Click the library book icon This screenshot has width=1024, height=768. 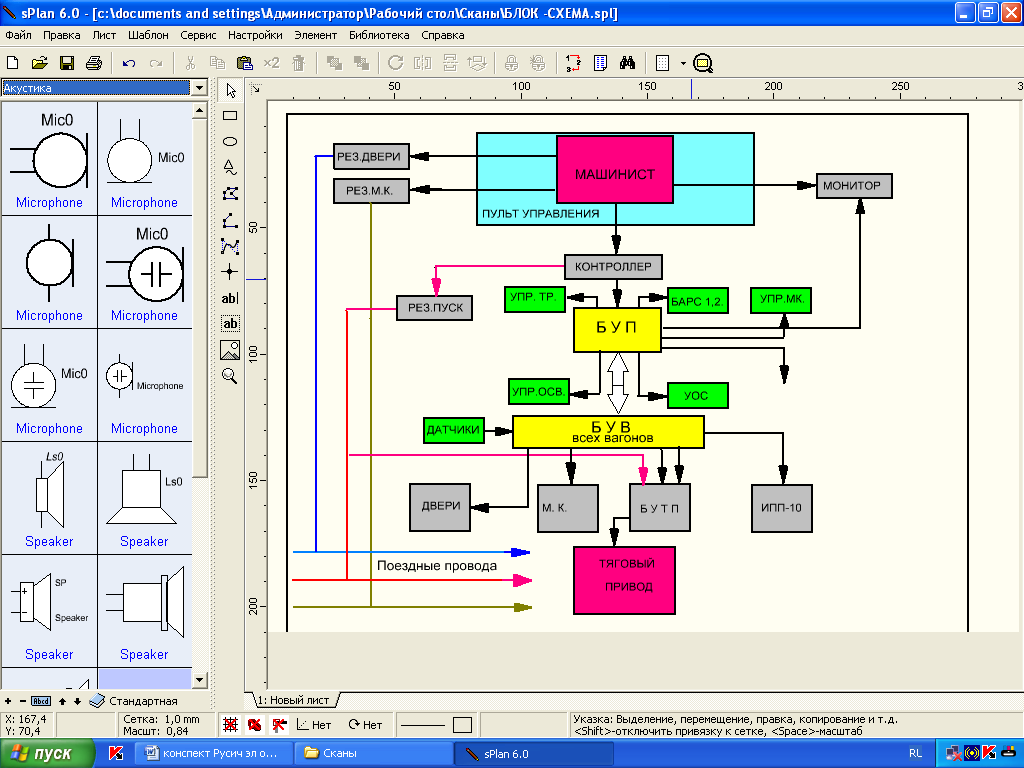tap(97, 701)
